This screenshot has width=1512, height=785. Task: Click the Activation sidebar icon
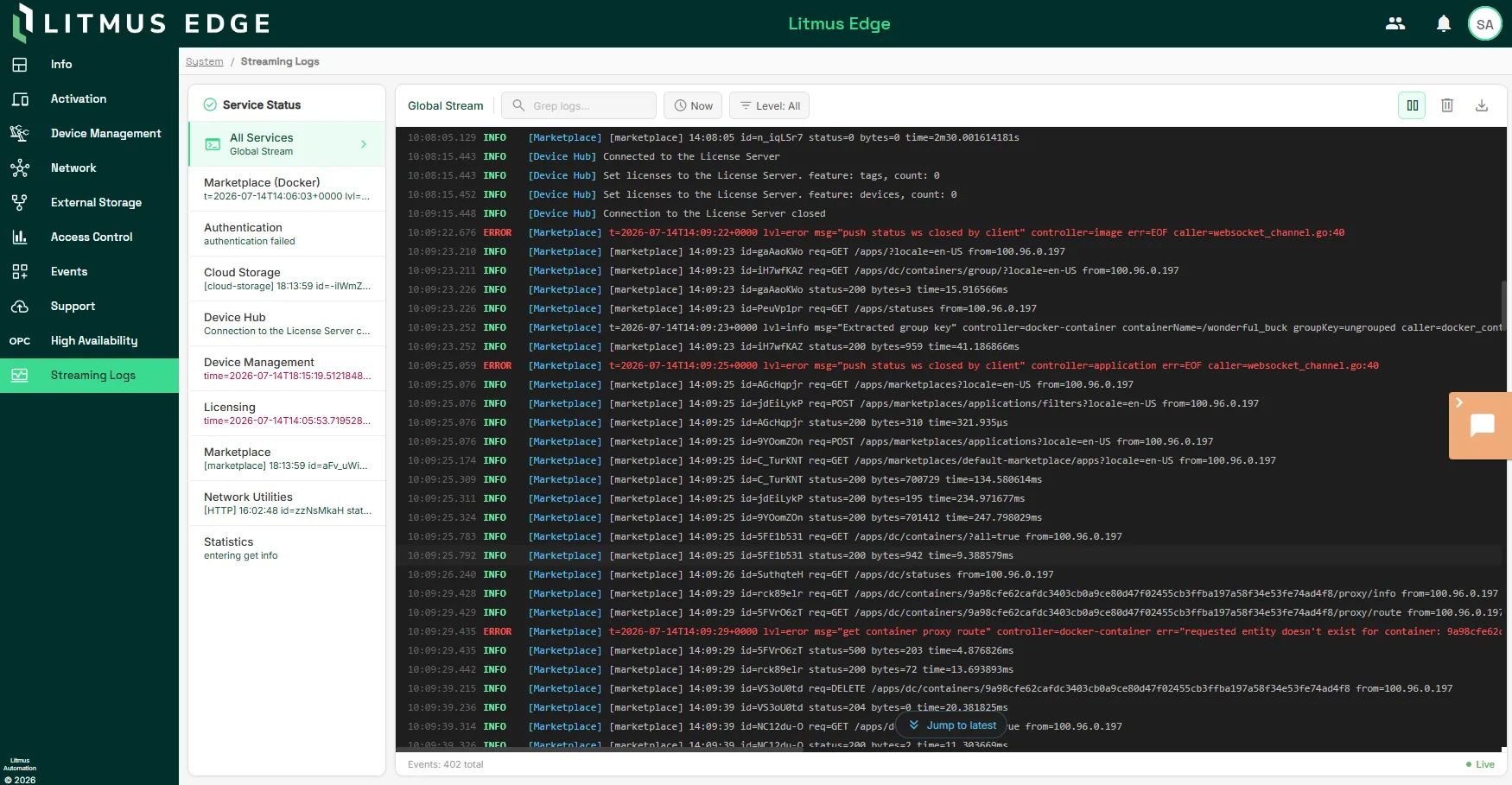tap(20, 99)
